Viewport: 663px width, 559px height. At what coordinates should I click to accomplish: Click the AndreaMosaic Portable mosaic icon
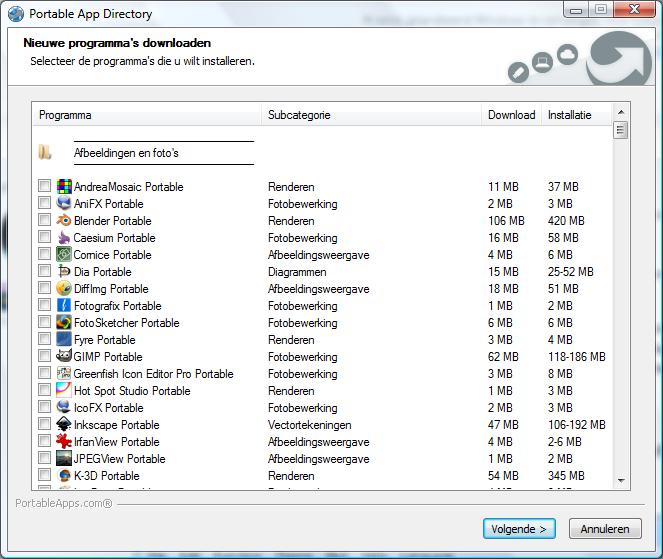[x=64, y=186]
